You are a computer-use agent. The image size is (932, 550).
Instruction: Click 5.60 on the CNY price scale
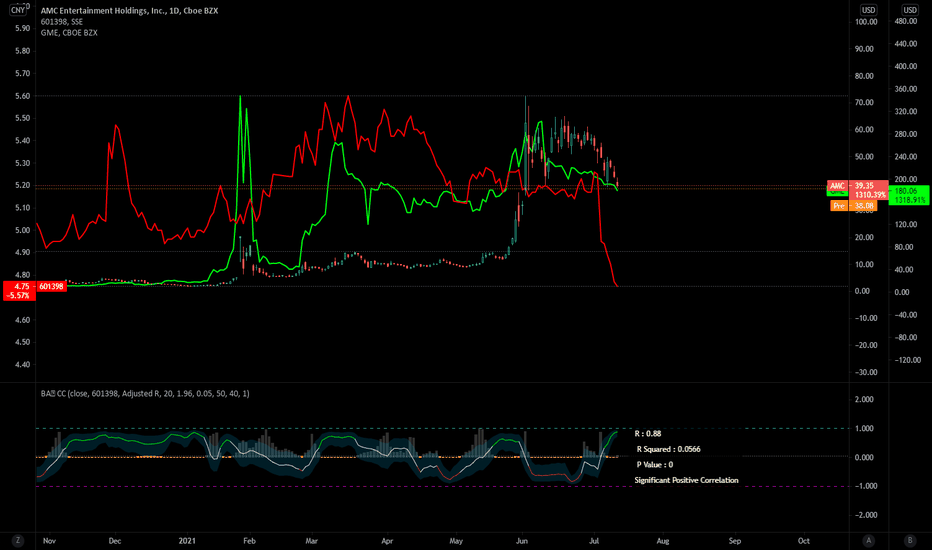[22, 96]
